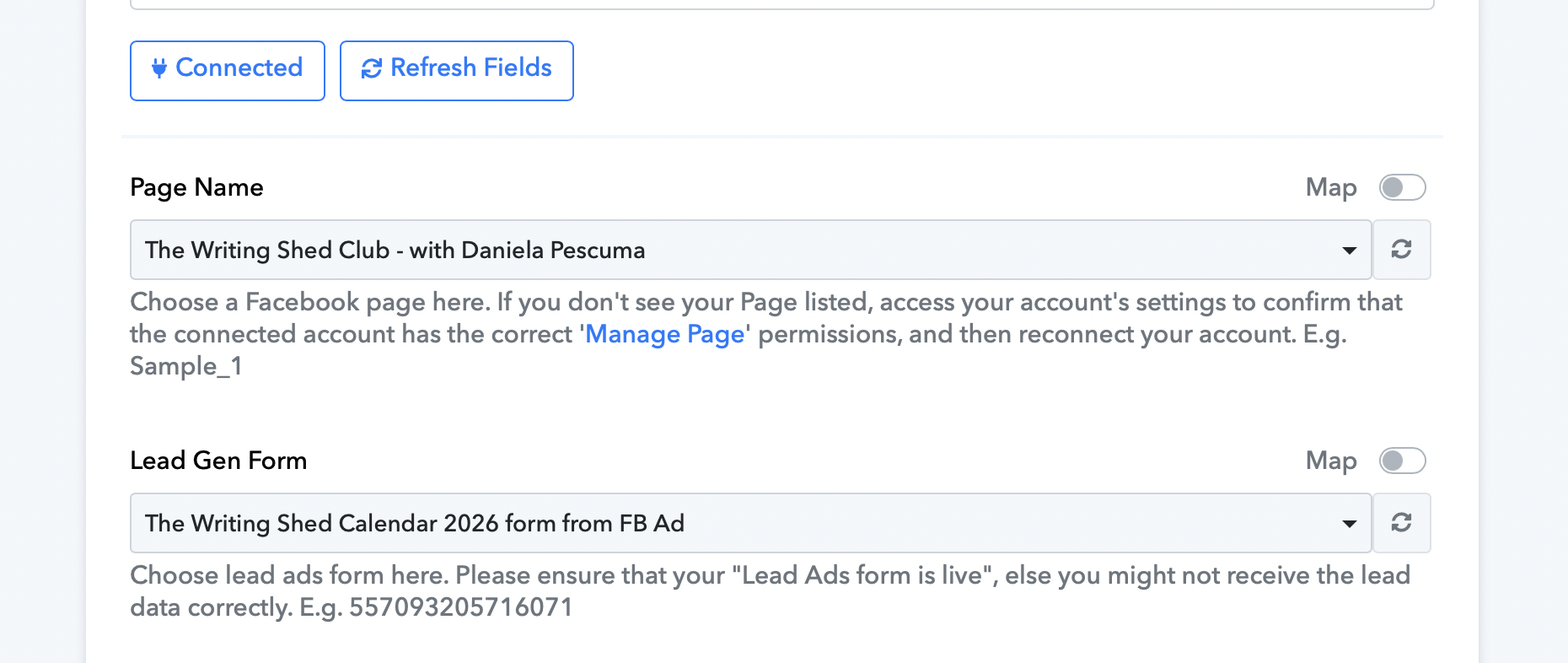1568x663 pixels.
Task: Reload the Page Name options list
Action: [1401, 250]
